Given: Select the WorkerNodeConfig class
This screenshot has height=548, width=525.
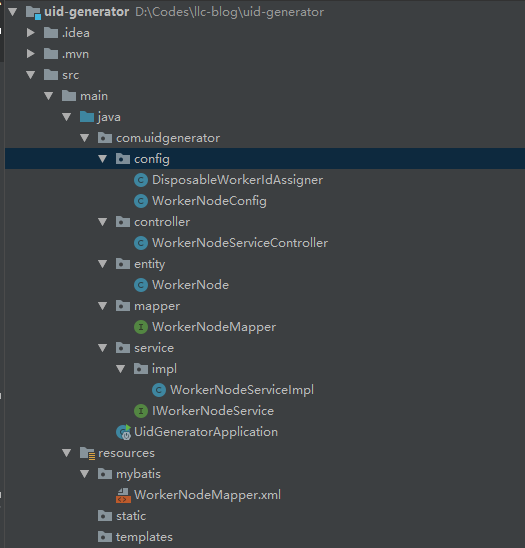Looking at the screenshot, I should pos(209,201).
